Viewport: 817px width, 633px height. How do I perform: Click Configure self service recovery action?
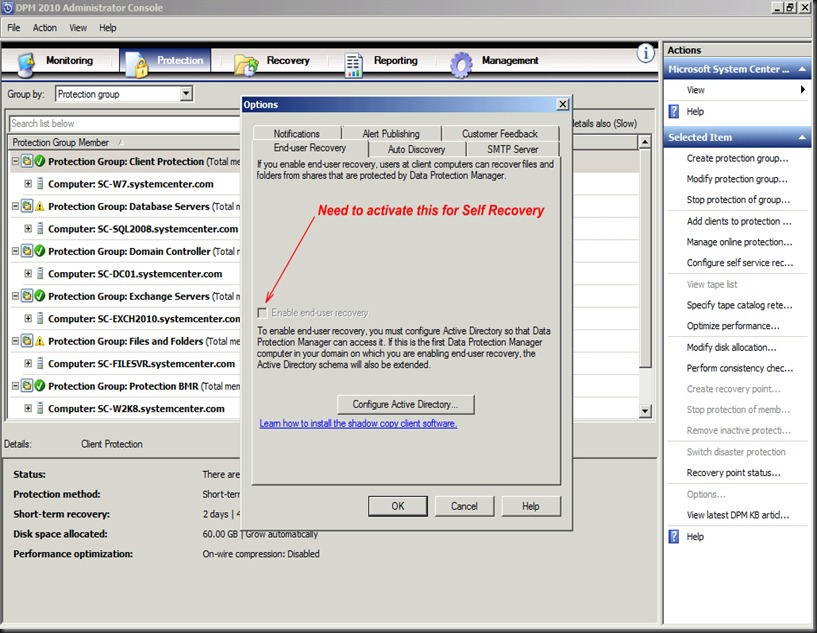pyautogui.click(x=740, y=263)
